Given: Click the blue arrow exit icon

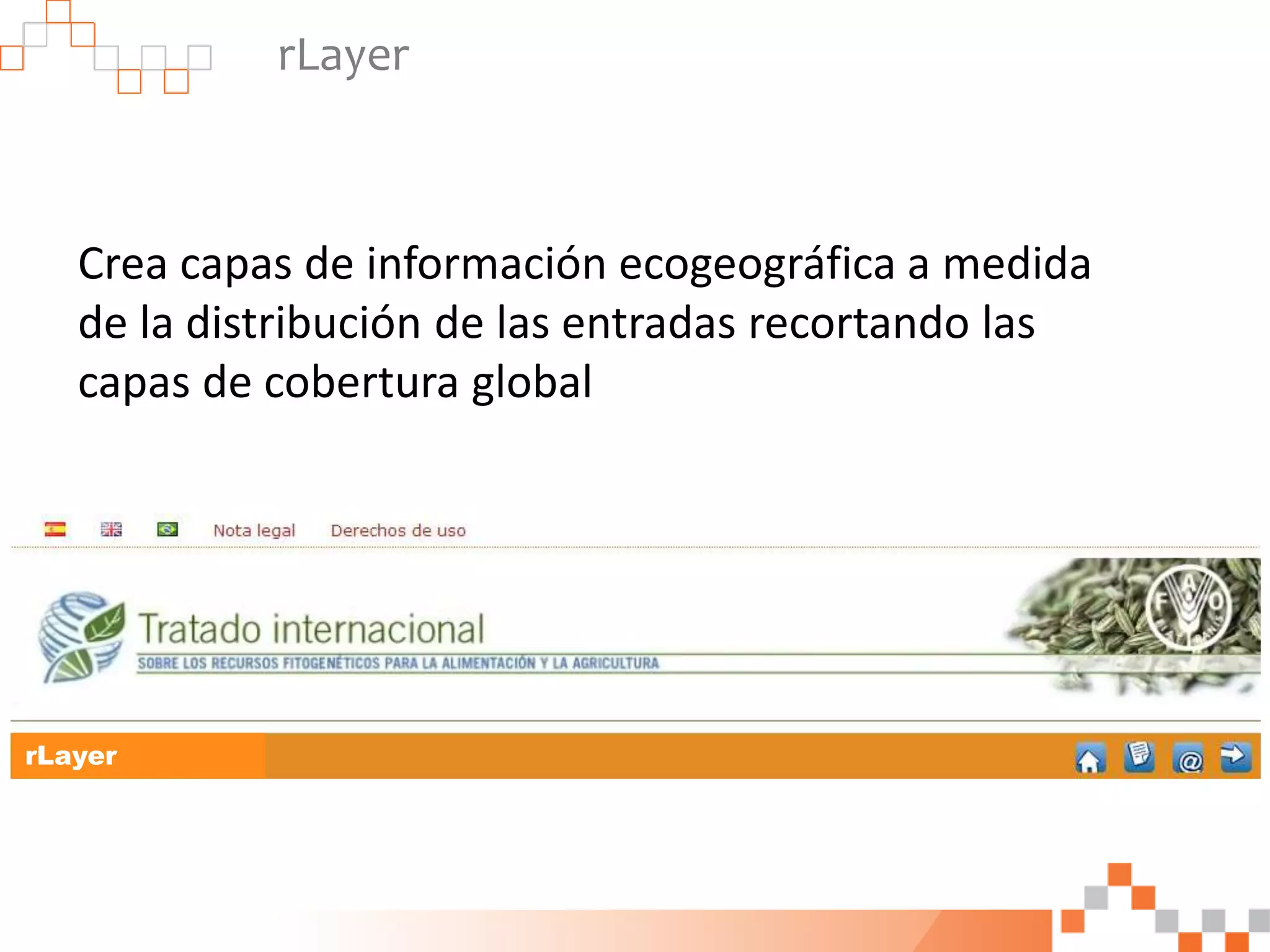Looking at the screenshot, I should pos(1235,757).
